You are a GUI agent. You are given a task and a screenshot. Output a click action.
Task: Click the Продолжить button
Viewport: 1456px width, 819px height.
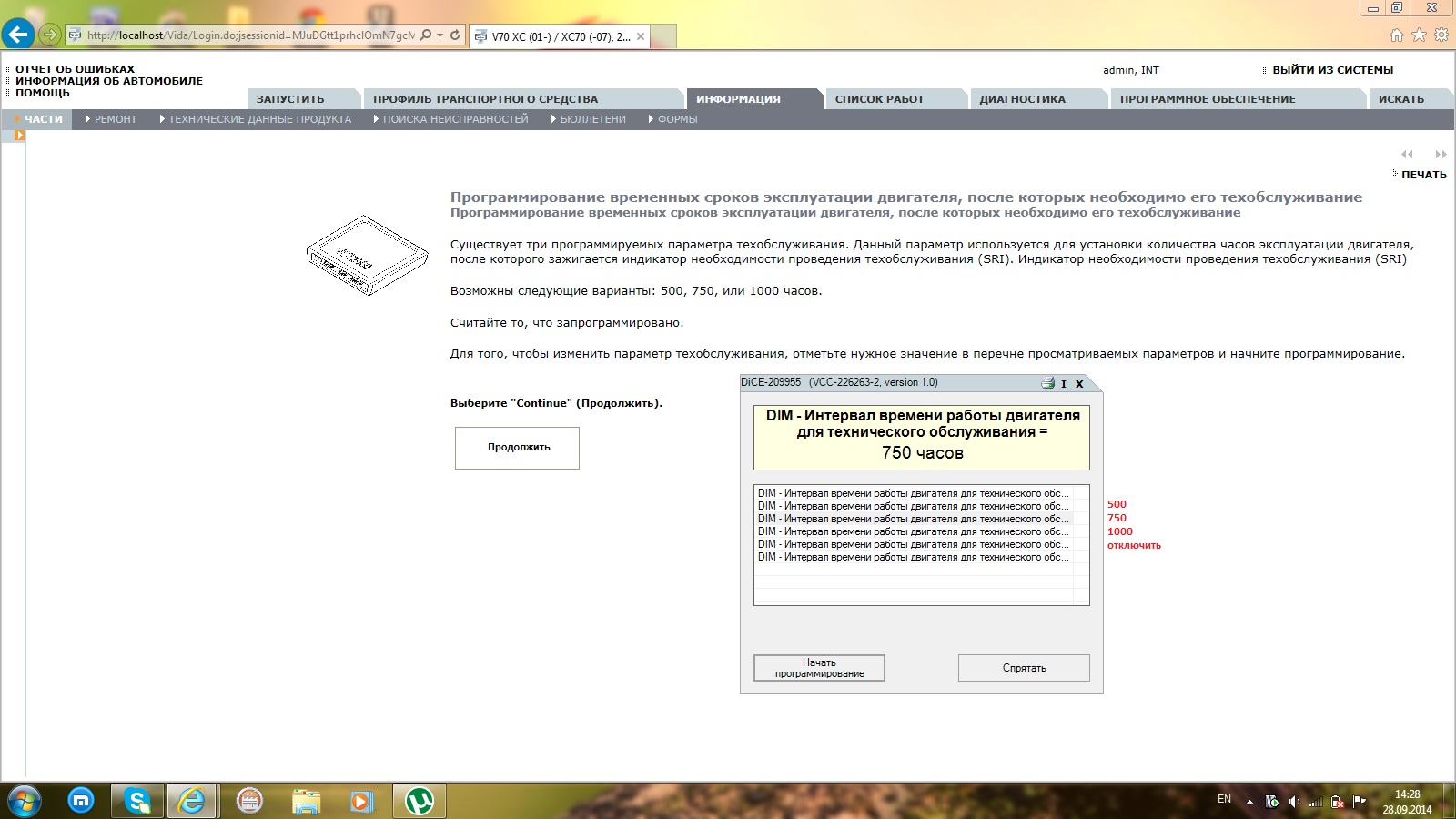point(517,448)
